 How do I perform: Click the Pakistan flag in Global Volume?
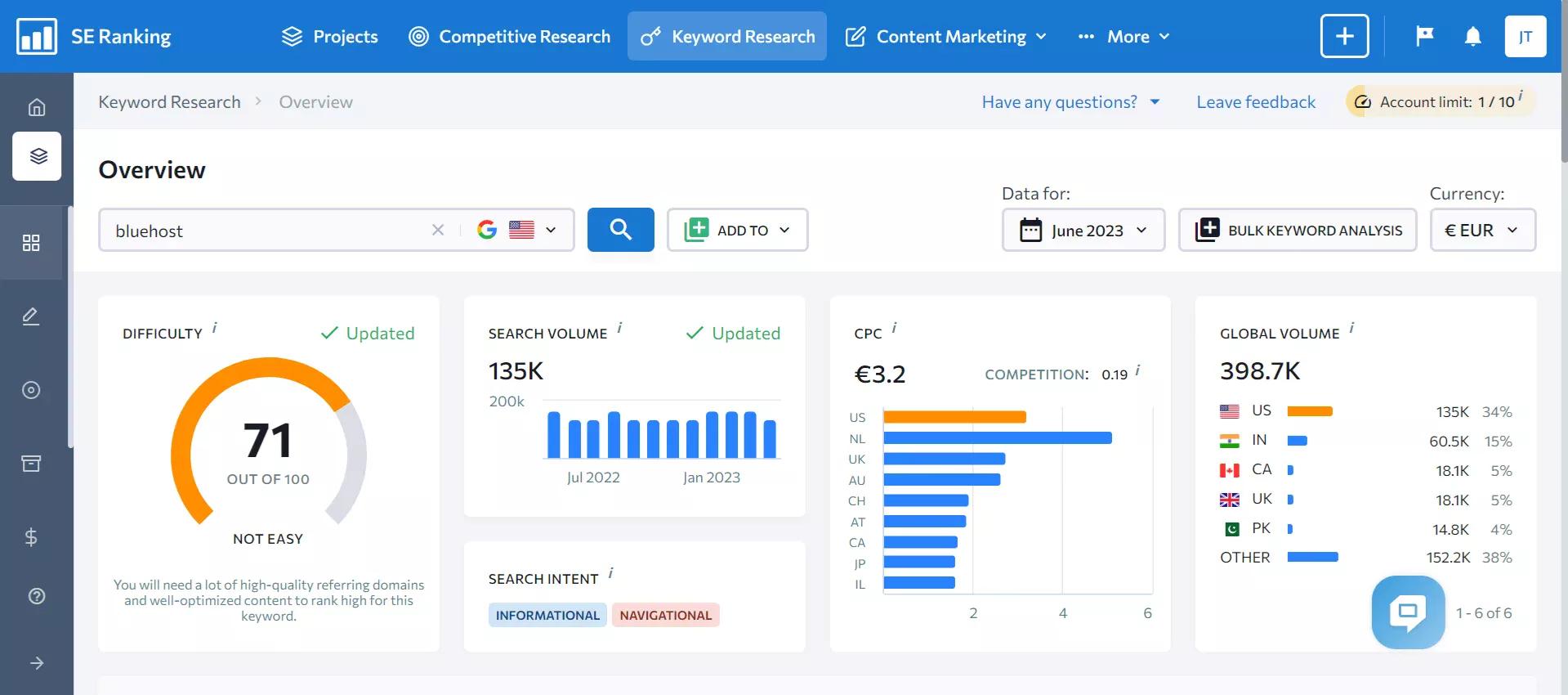pos(1231,529)
